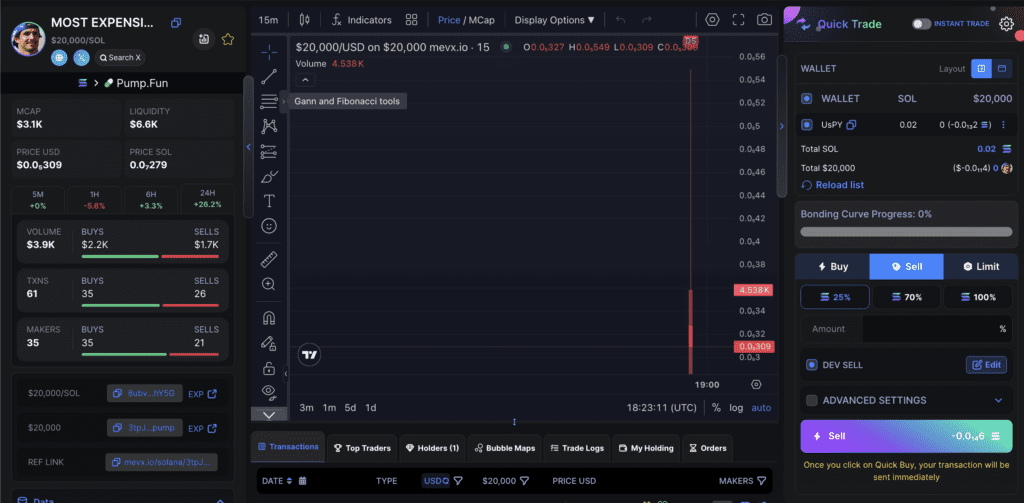Click the Reload list link
Image resolution: width=1024 pixels, height=503 pixels.
coord(833,185)
